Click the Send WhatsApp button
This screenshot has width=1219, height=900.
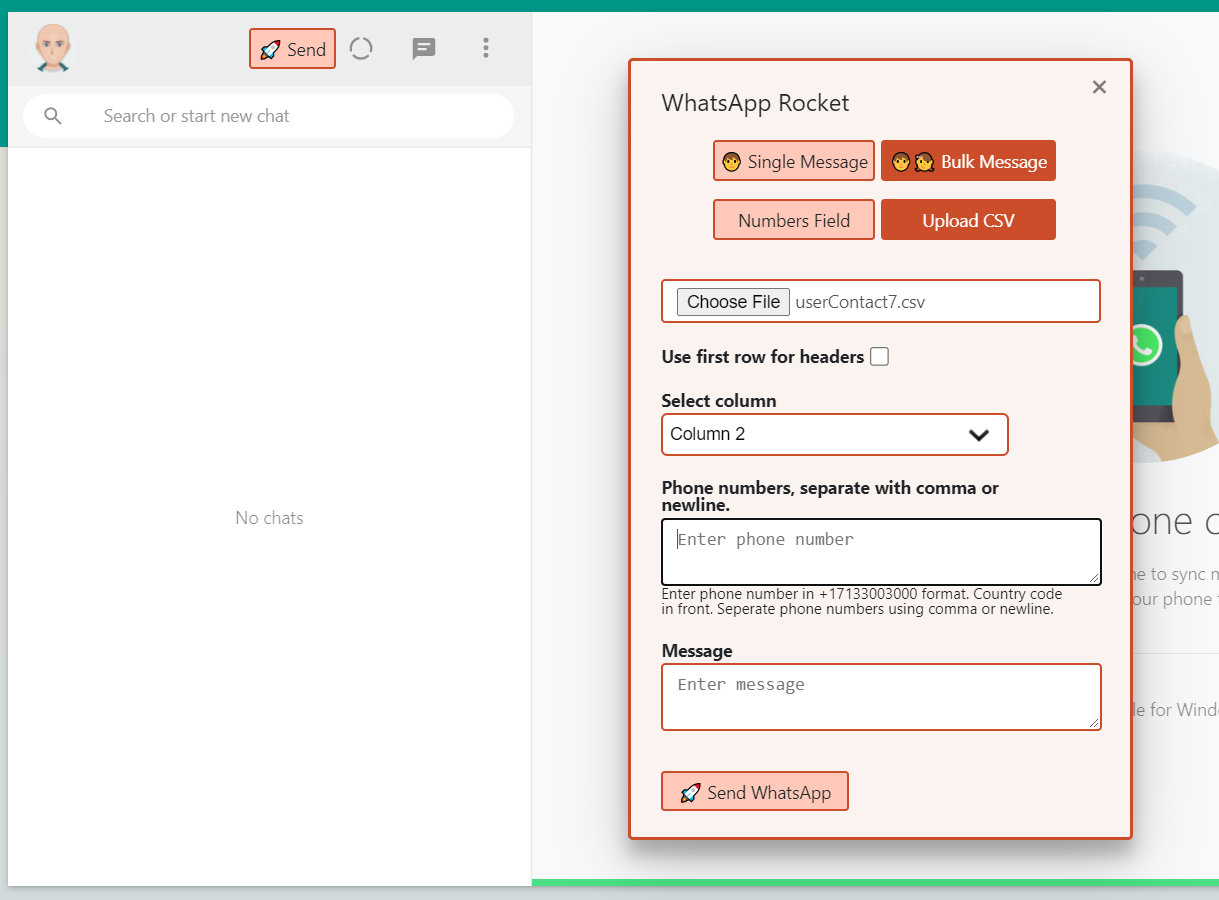click(755, 792)
